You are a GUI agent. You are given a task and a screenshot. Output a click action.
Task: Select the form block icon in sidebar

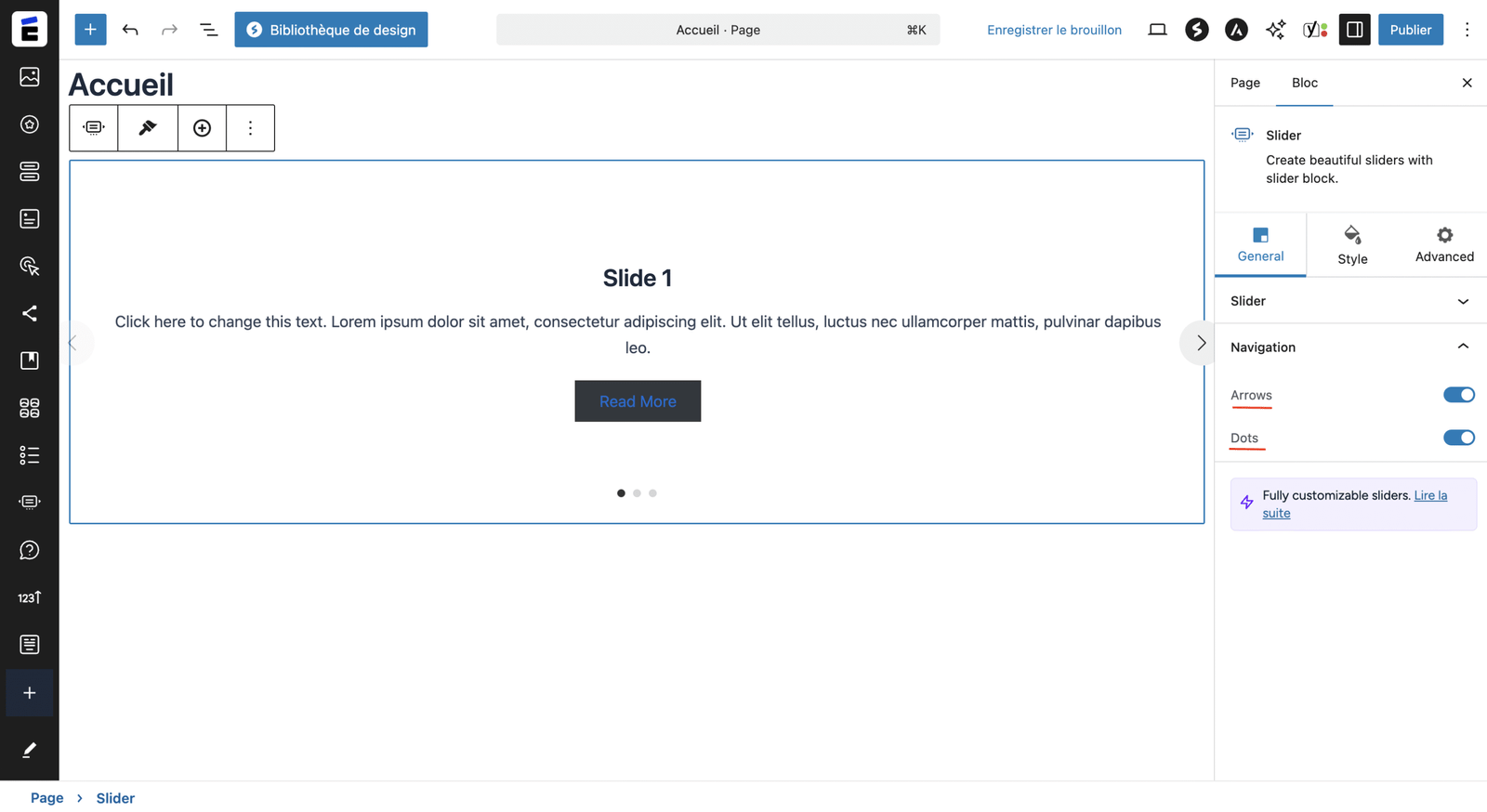click(x=30, y=219)
